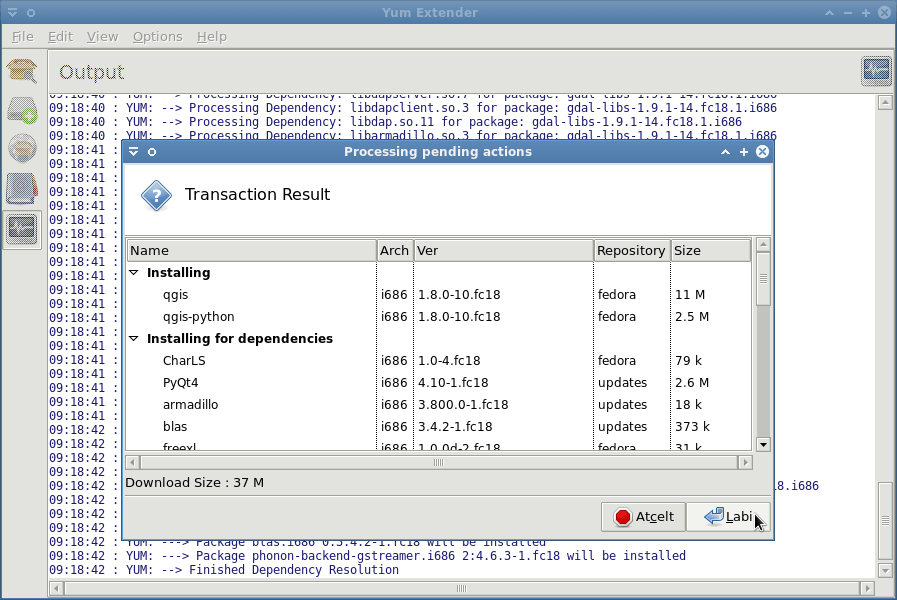Select the blas dependency row
The image size is (897, 600).
[x=439, y=427]
